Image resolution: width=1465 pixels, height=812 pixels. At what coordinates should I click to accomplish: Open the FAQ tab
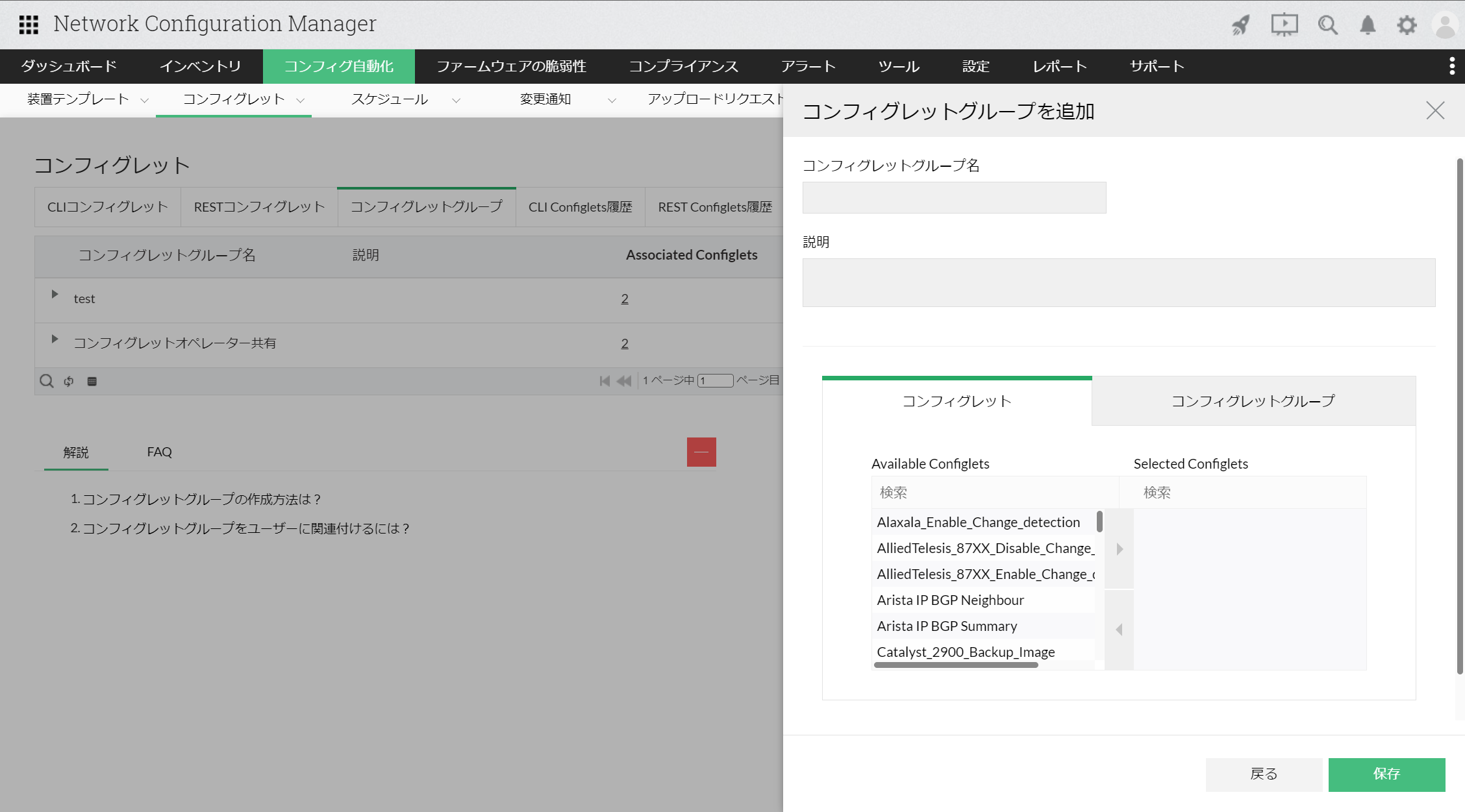click(159, 452)
